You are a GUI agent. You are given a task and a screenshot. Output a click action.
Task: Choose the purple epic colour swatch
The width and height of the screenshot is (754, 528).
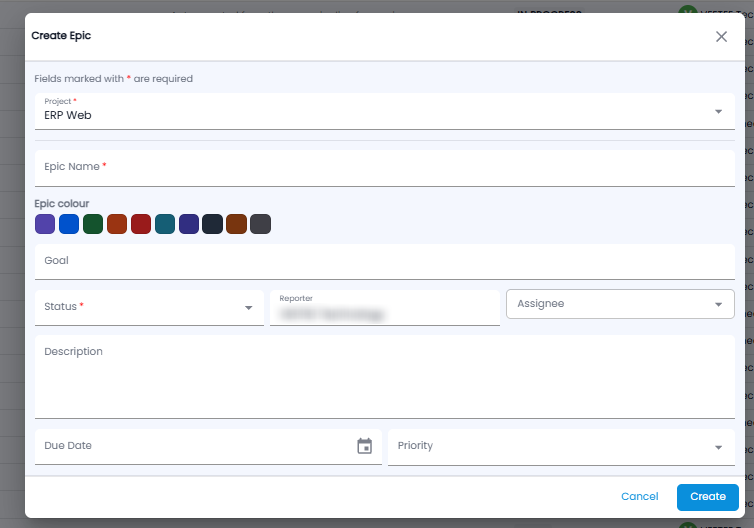tap(45, 224)
